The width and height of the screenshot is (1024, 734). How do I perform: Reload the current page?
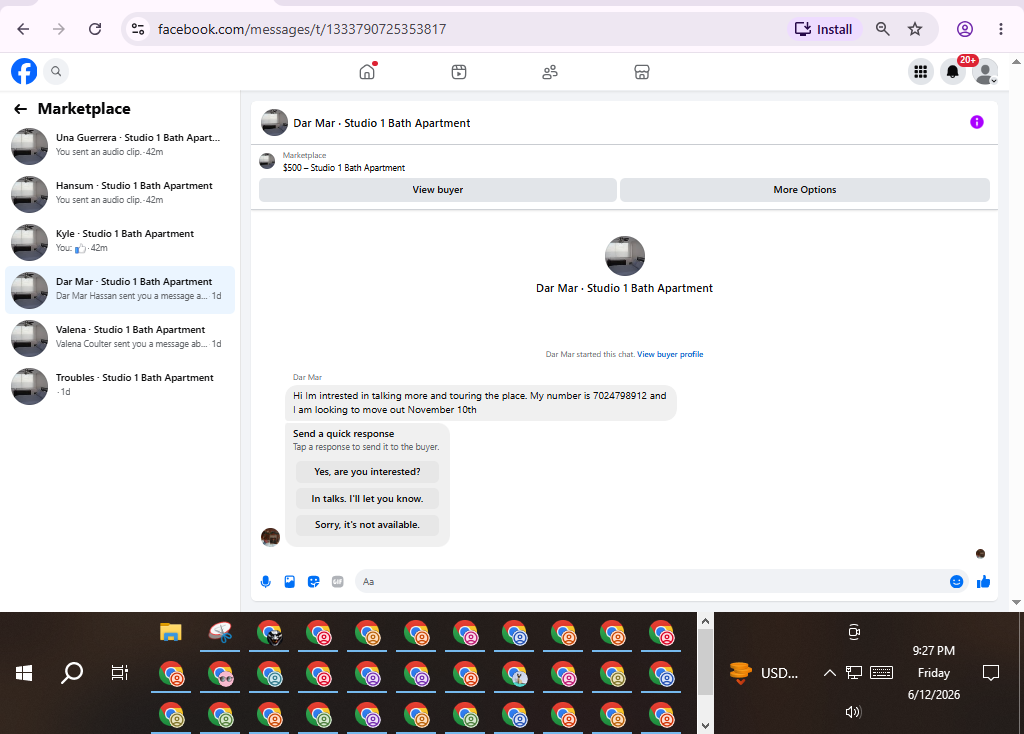click(x=95, y=29)
